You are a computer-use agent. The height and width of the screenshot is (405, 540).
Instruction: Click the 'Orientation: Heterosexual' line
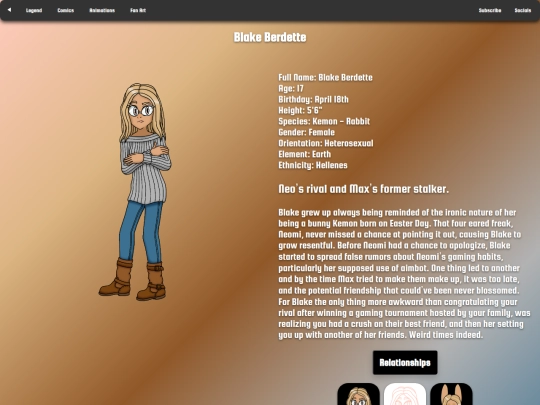click(x=326, y=143)
